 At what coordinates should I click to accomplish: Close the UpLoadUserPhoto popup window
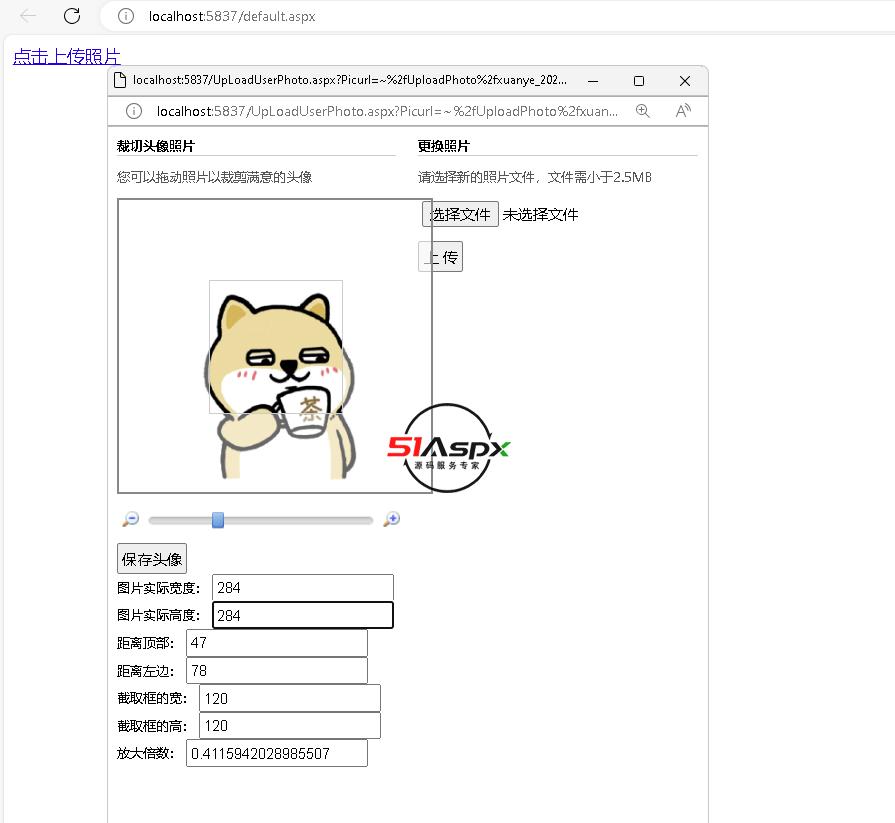pyautogui.click(x=685, y=81)
